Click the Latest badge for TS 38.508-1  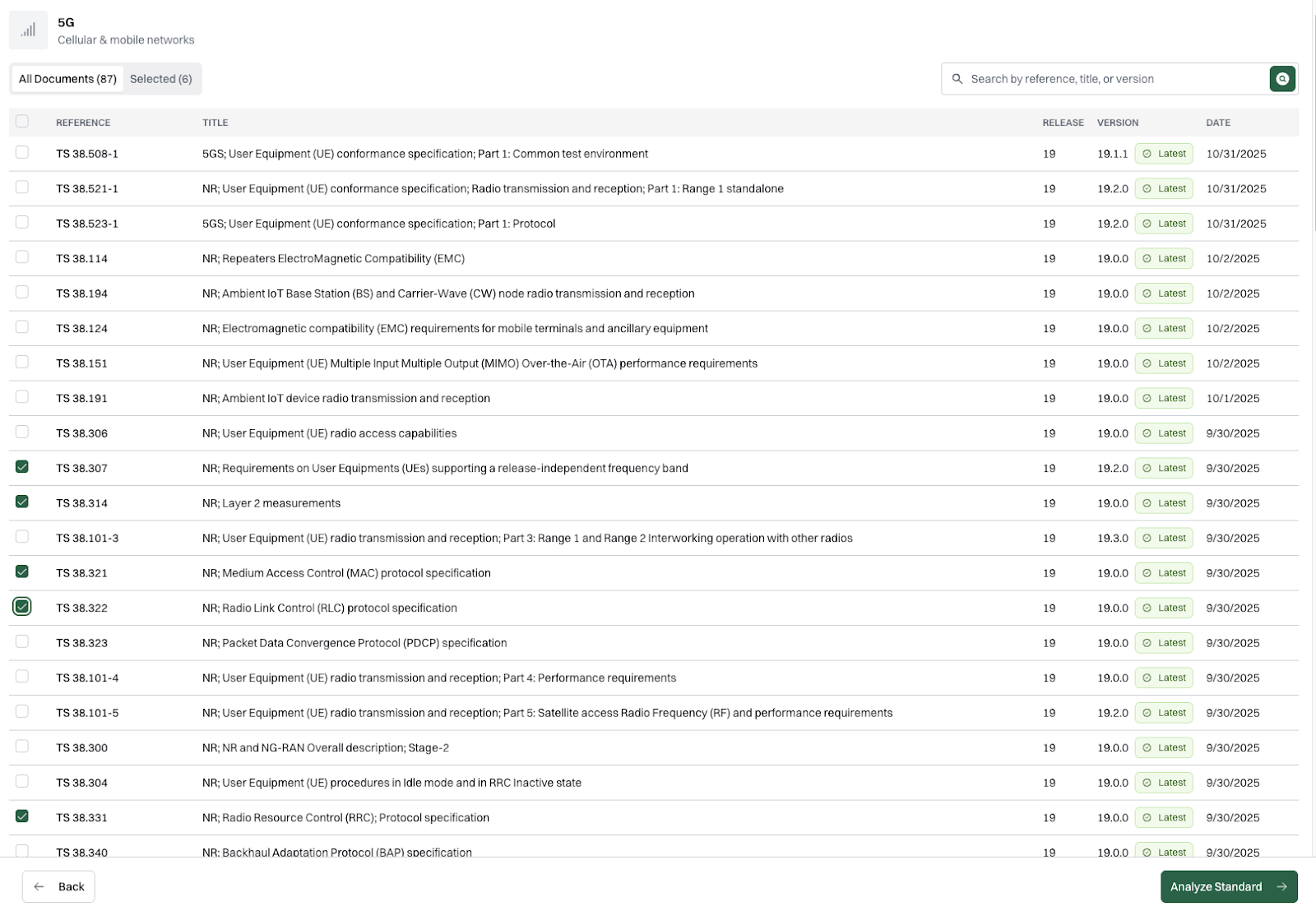pos(1164,154)
